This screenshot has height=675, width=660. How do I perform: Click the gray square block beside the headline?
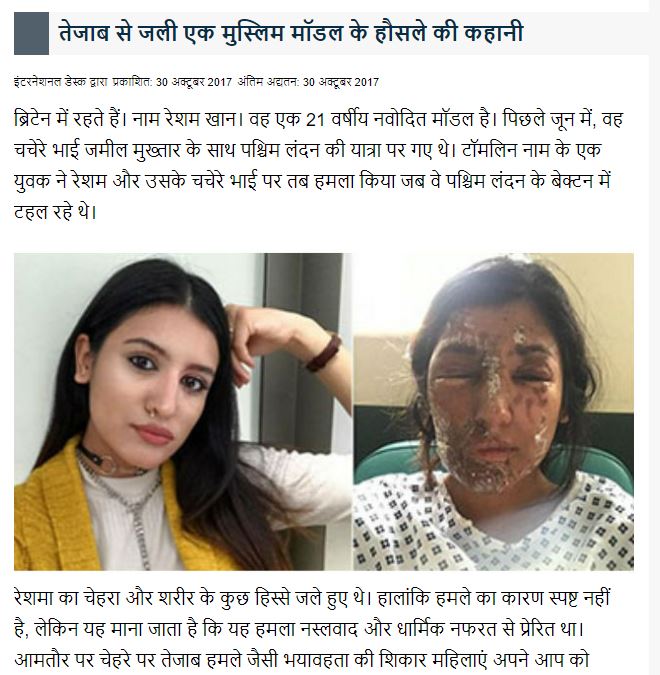coord(31,33)
